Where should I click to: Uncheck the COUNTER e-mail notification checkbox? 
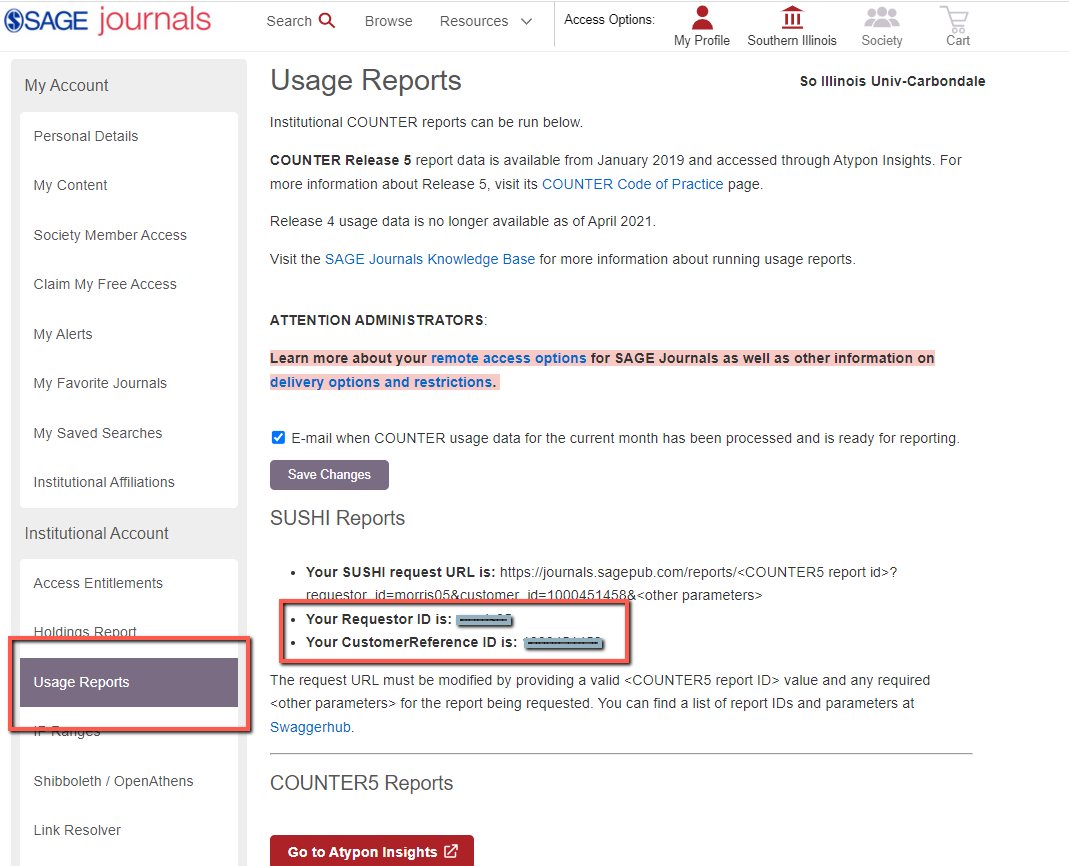click(x=278, y=437)
